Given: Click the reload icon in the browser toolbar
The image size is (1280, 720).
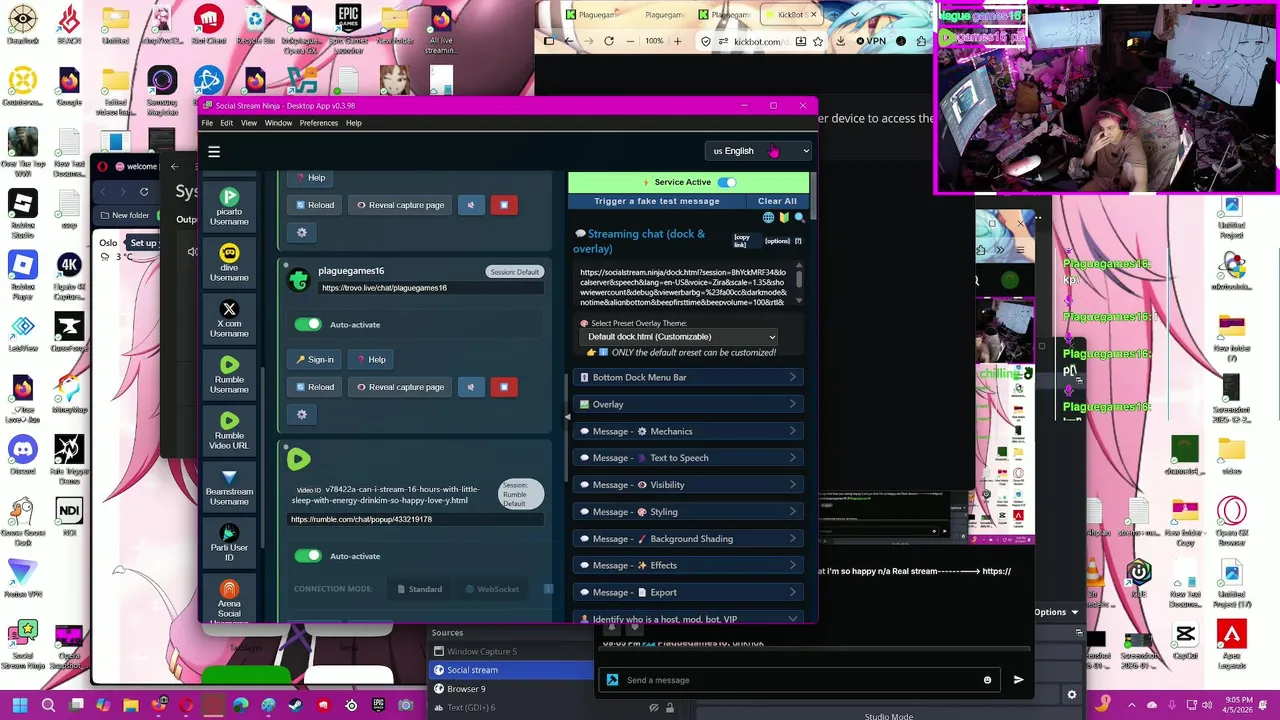Looking at the screenshot, I should [609, 41].
